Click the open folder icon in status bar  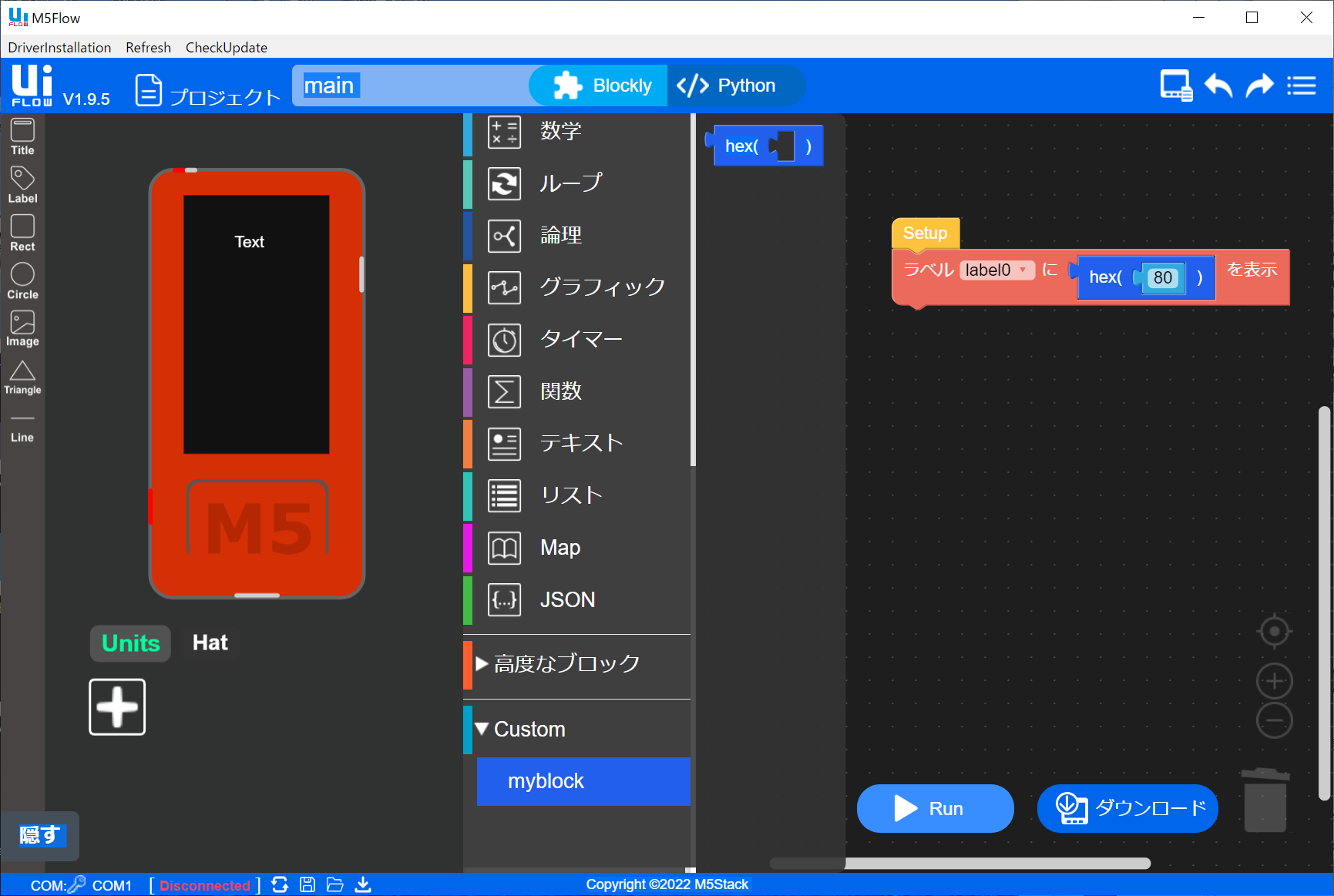334,884
